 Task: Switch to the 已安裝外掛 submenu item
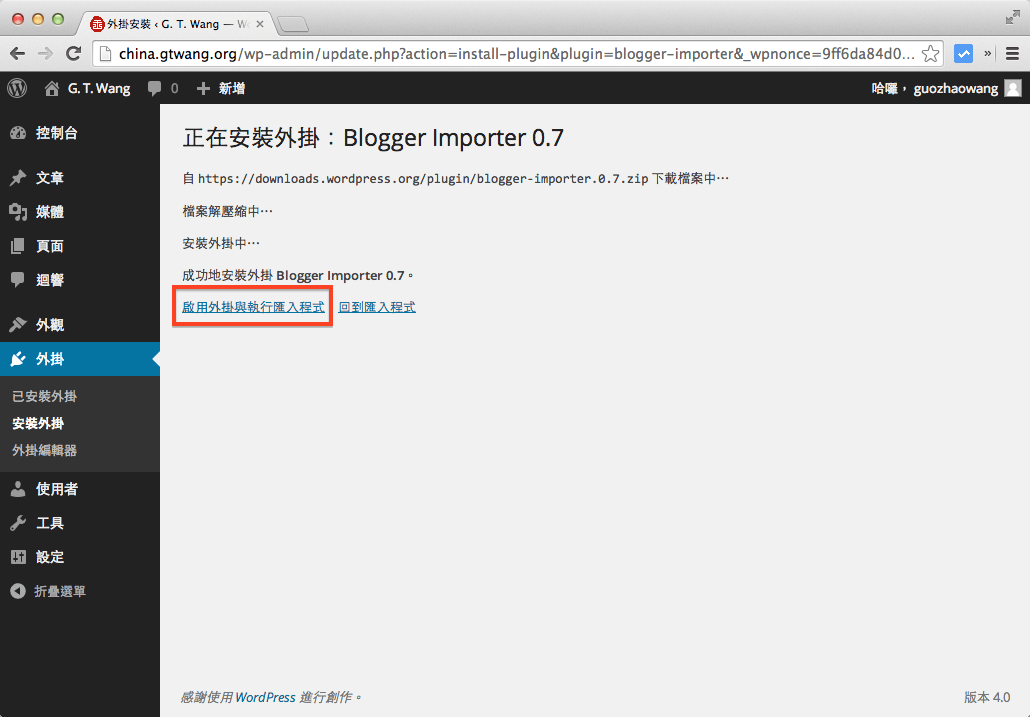(48, 395)
